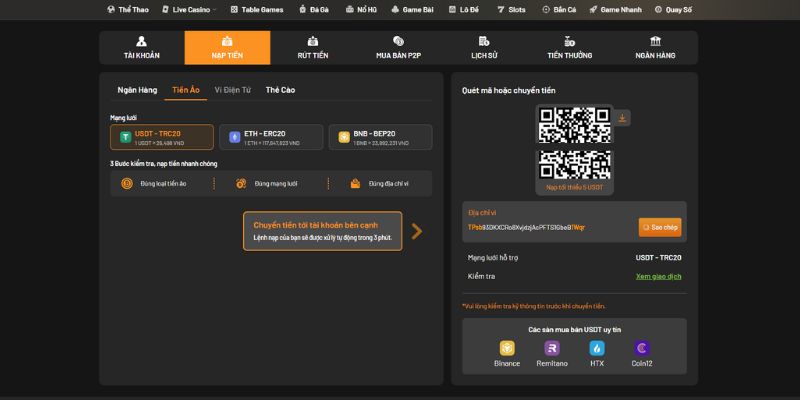This screenshot has height=400, width=800.
Task: Select USDT - TRC20 network option
Action: pyautogui.click(x=162, y=137)
